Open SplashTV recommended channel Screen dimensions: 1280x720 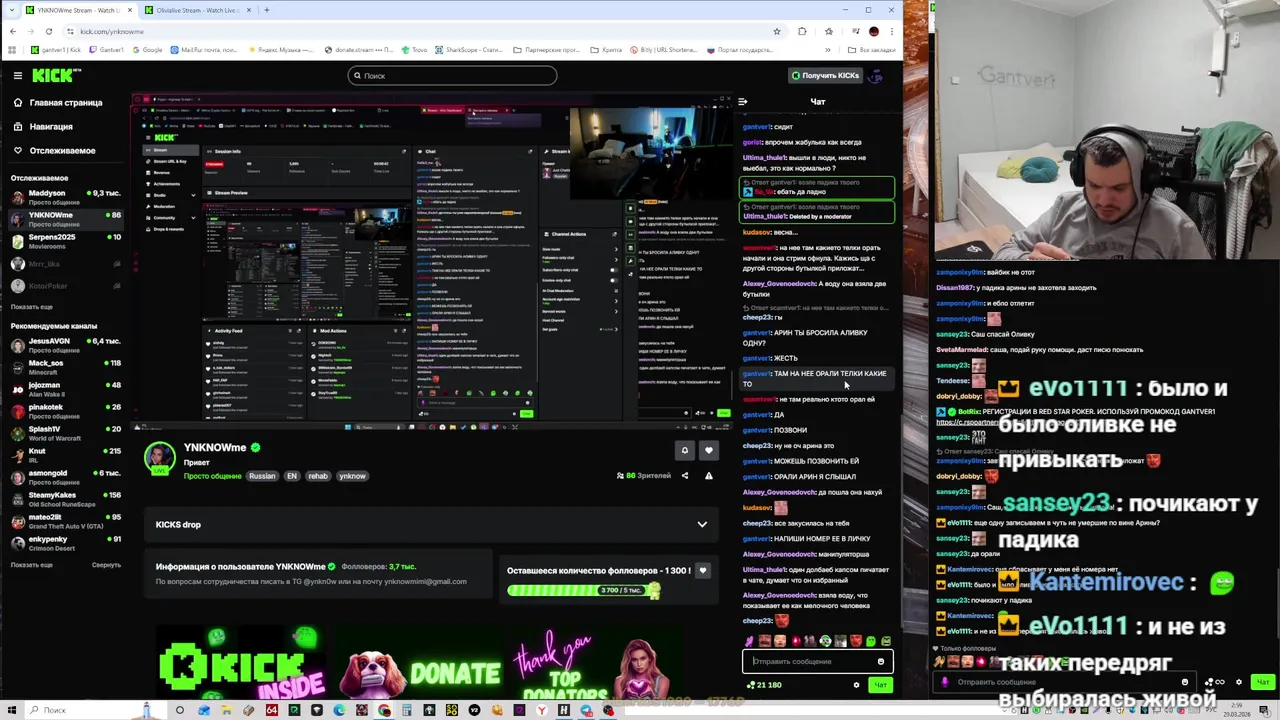(65, 432)
